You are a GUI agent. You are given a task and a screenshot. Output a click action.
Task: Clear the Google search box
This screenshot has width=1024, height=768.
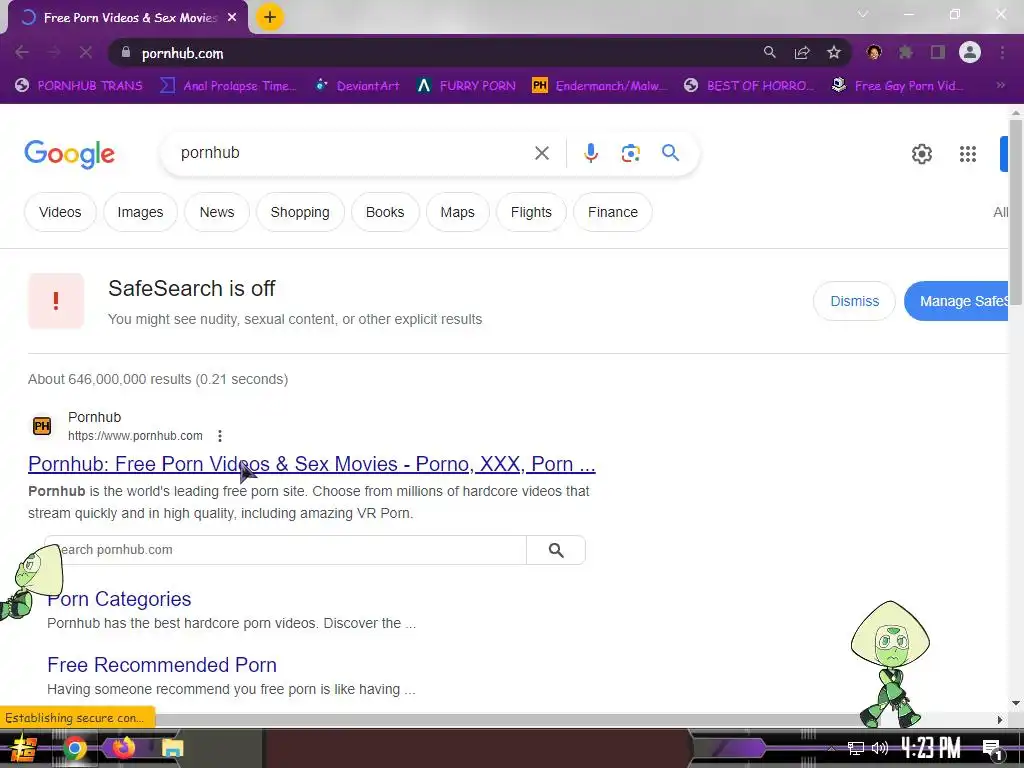click(x=542, y=153)
